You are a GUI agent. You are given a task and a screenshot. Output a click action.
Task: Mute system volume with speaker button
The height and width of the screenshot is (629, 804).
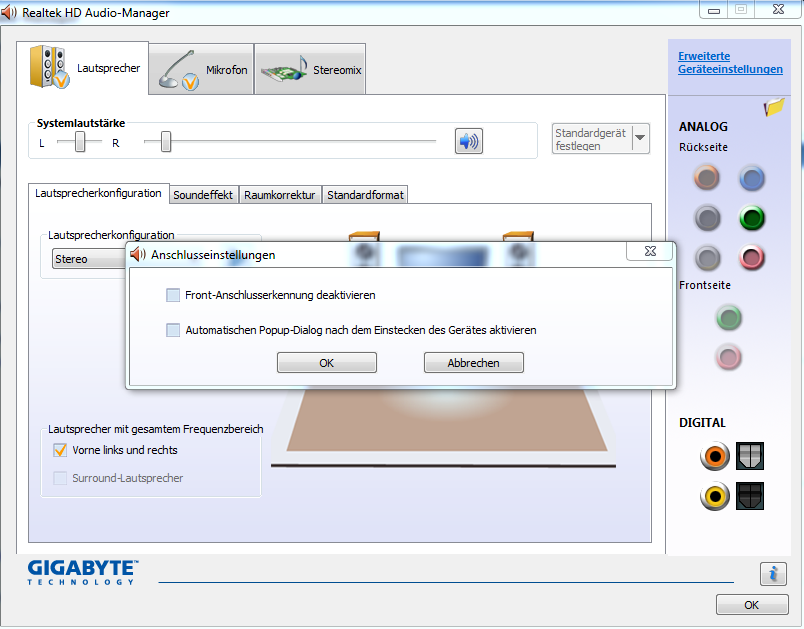tap(469, 141)
